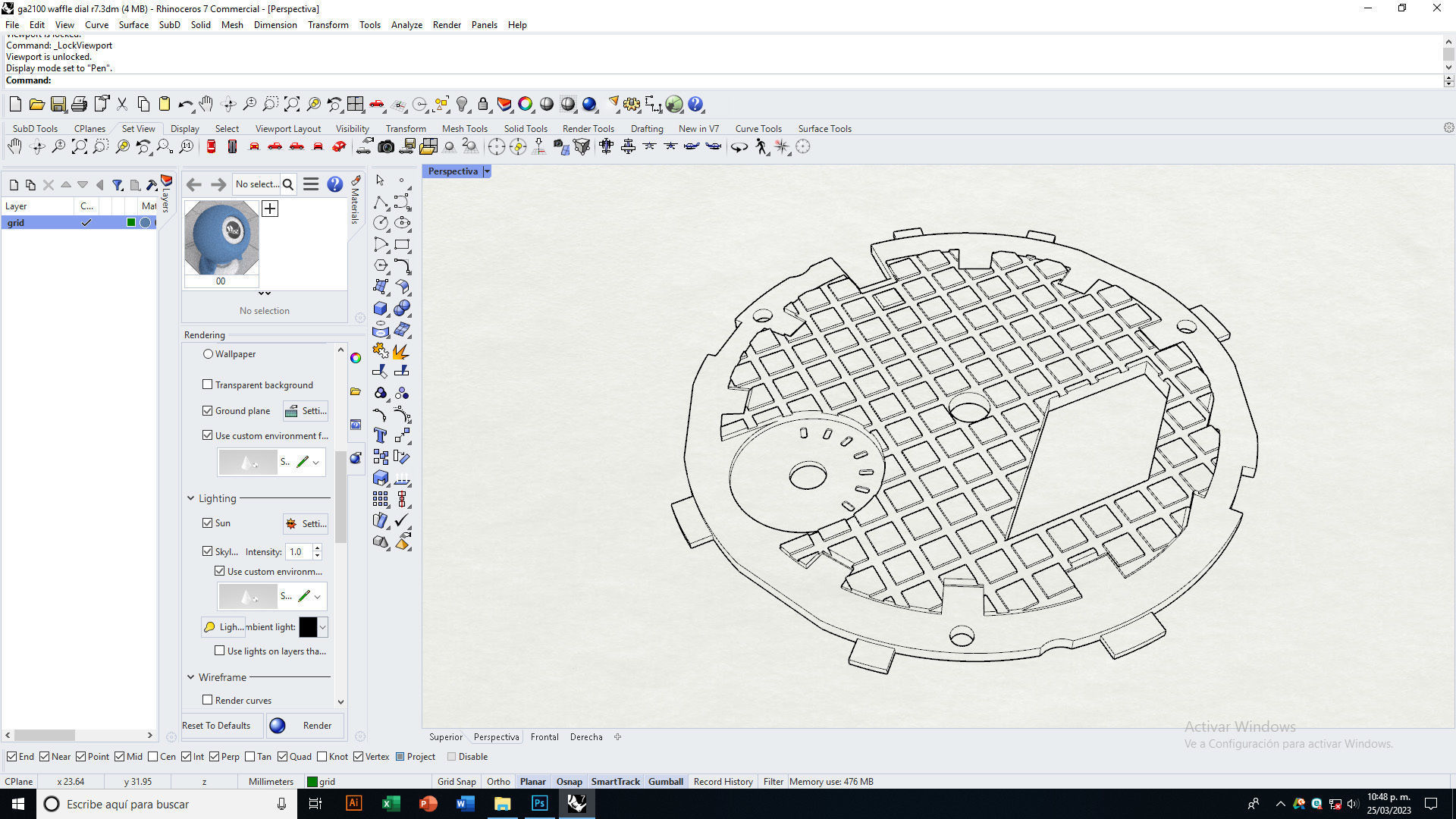Open the materials hamburger menu
Image resolution: width=1456 pixels, height=819 pixels.
[311, 184]
